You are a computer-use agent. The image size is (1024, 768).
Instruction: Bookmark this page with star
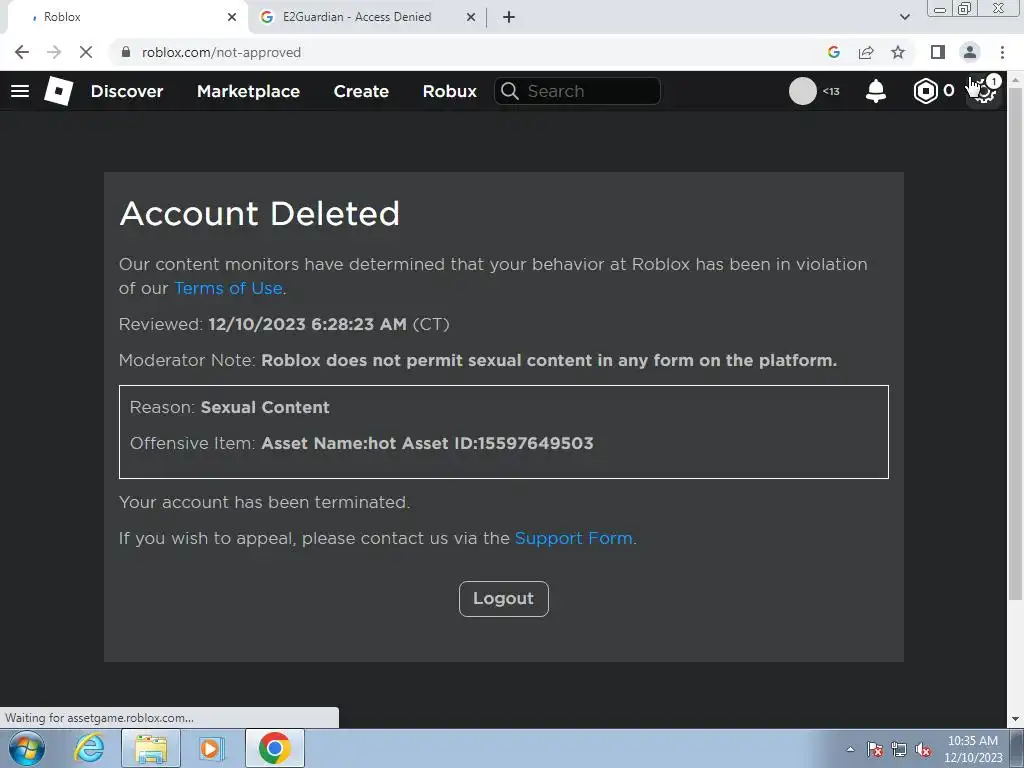[x=898, y=52]
